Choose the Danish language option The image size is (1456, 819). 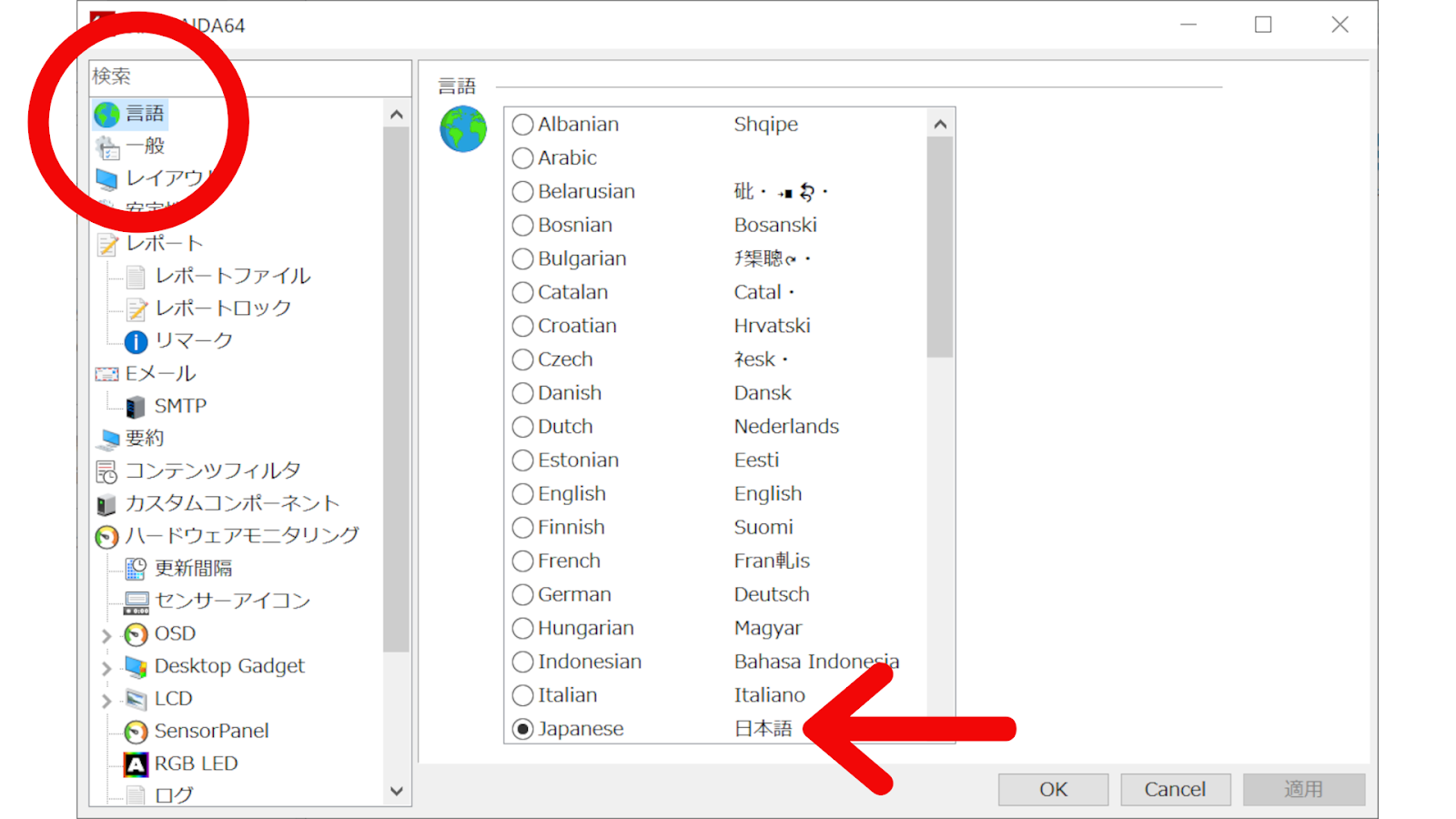tap(522, 394)
